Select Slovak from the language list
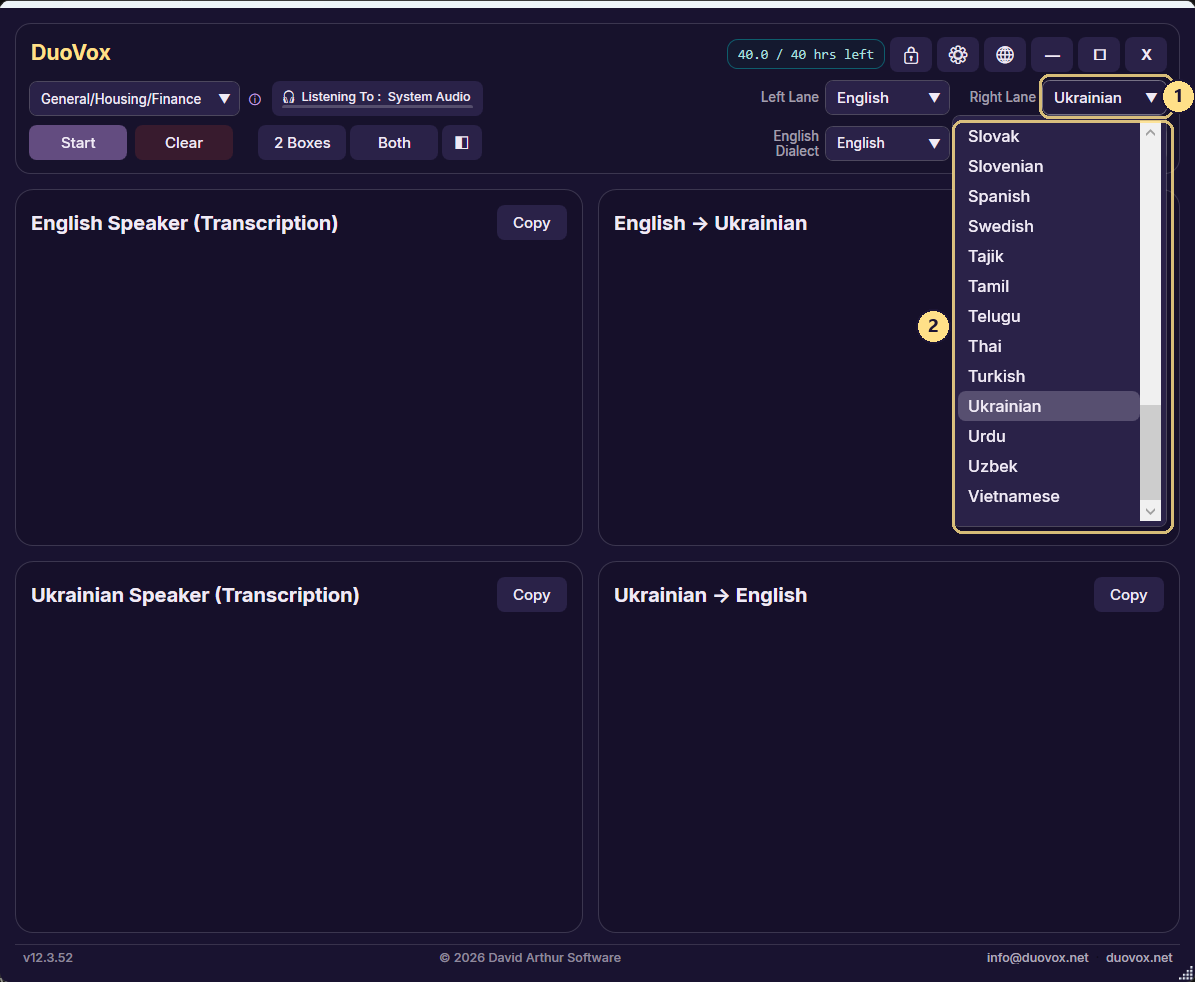 click(x=1048, y=136)
